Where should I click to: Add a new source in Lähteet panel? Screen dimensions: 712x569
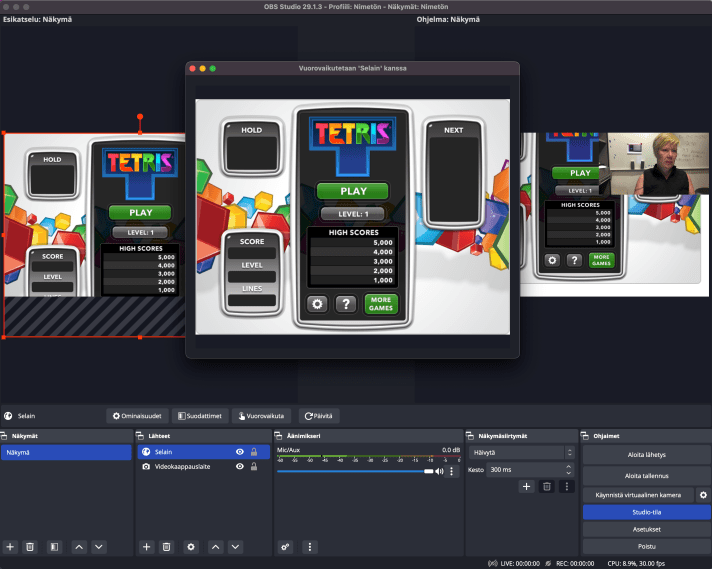tap(146, 547)
